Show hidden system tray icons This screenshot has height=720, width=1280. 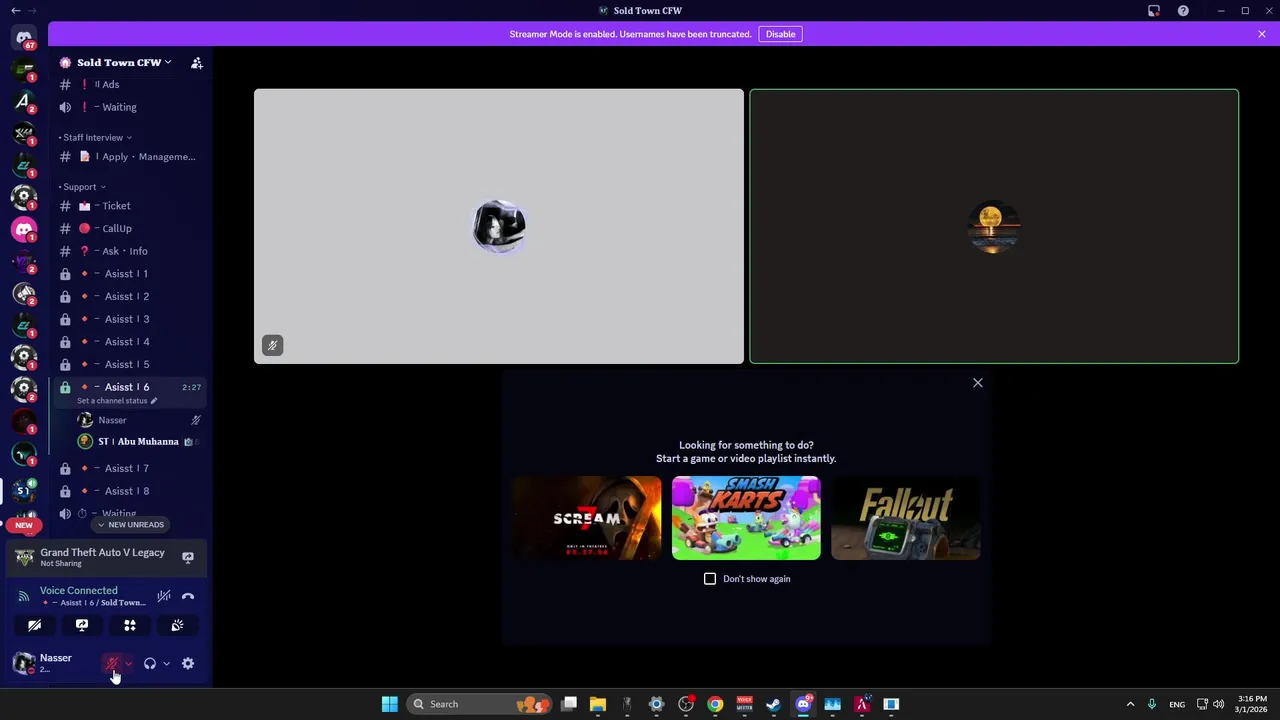coord(1130,704)
